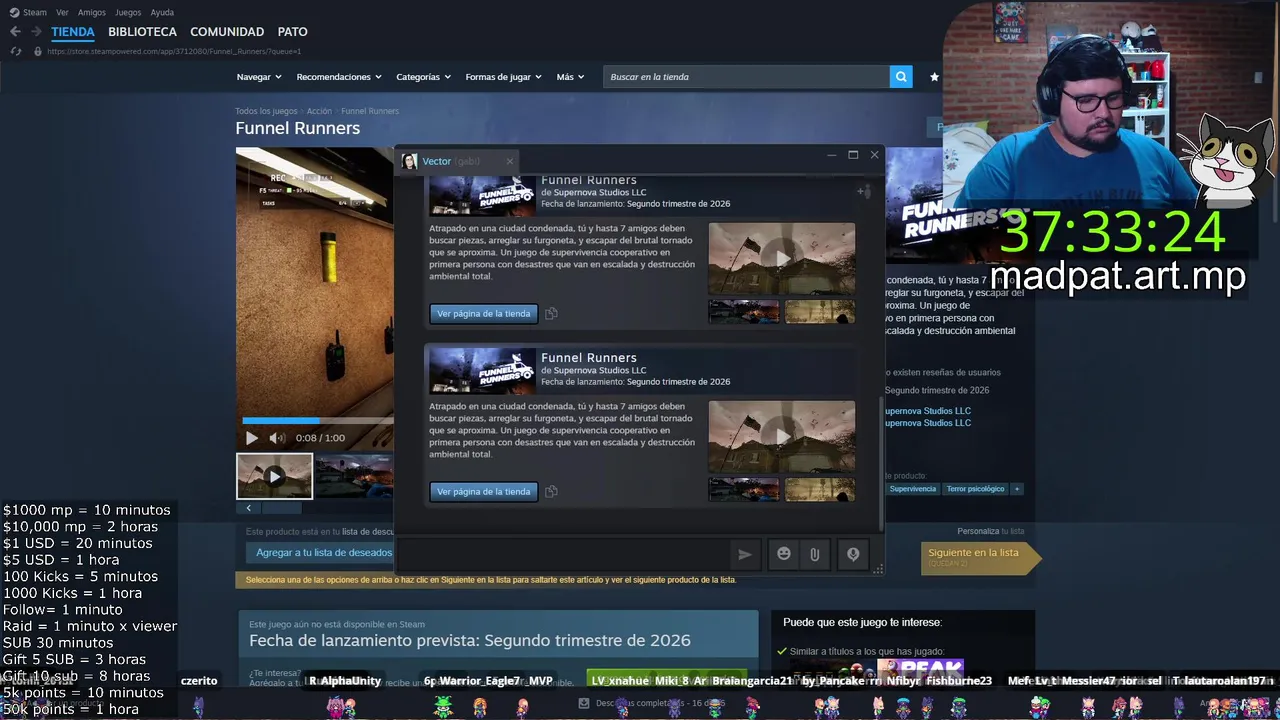The image size is (1280, 720).
Task: Click the store URL in address bar
Action: 174,51
